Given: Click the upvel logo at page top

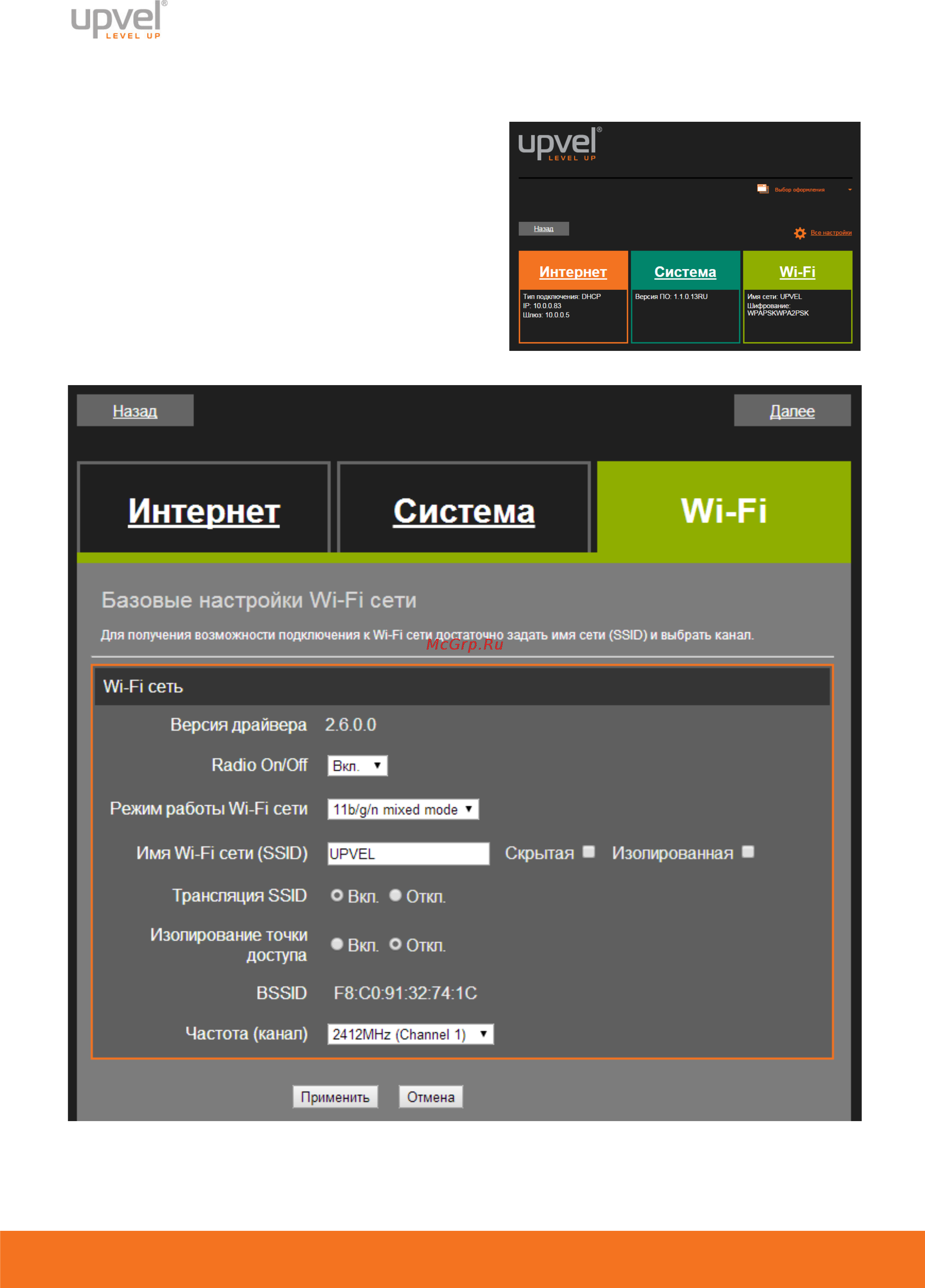Looking at the screenshot, I should [x=119, y=20].
